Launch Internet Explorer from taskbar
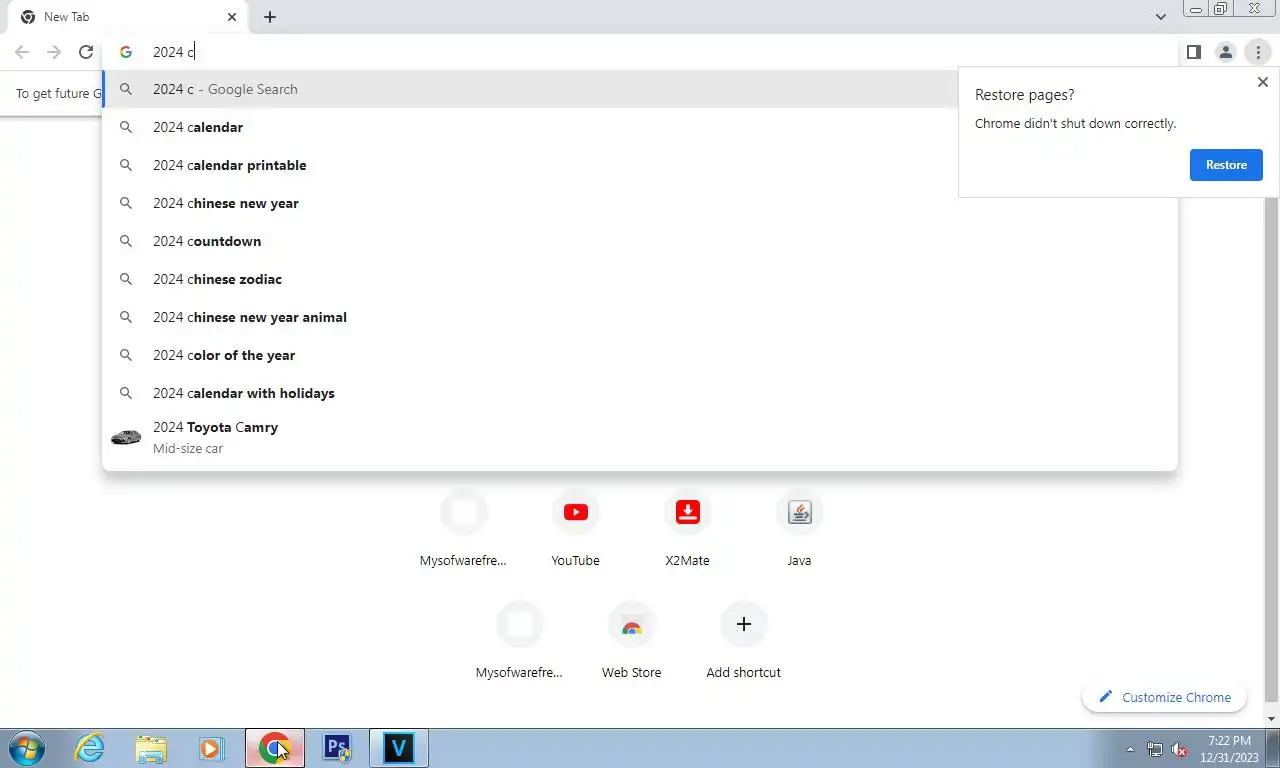The height and width of the screenshot is (768, 1280). [x=90, y=748]
